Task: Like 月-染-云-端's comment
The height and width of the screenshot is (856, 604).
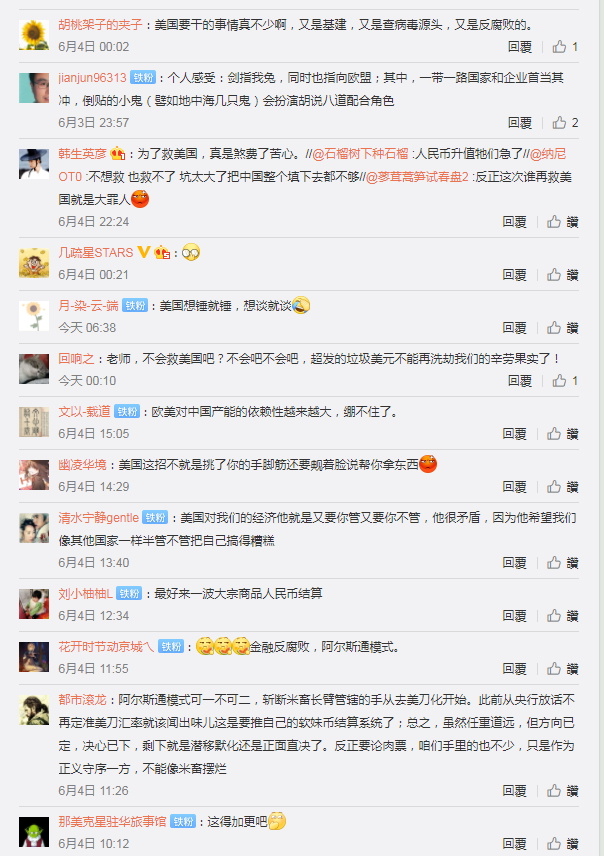Action: [562, 328]
